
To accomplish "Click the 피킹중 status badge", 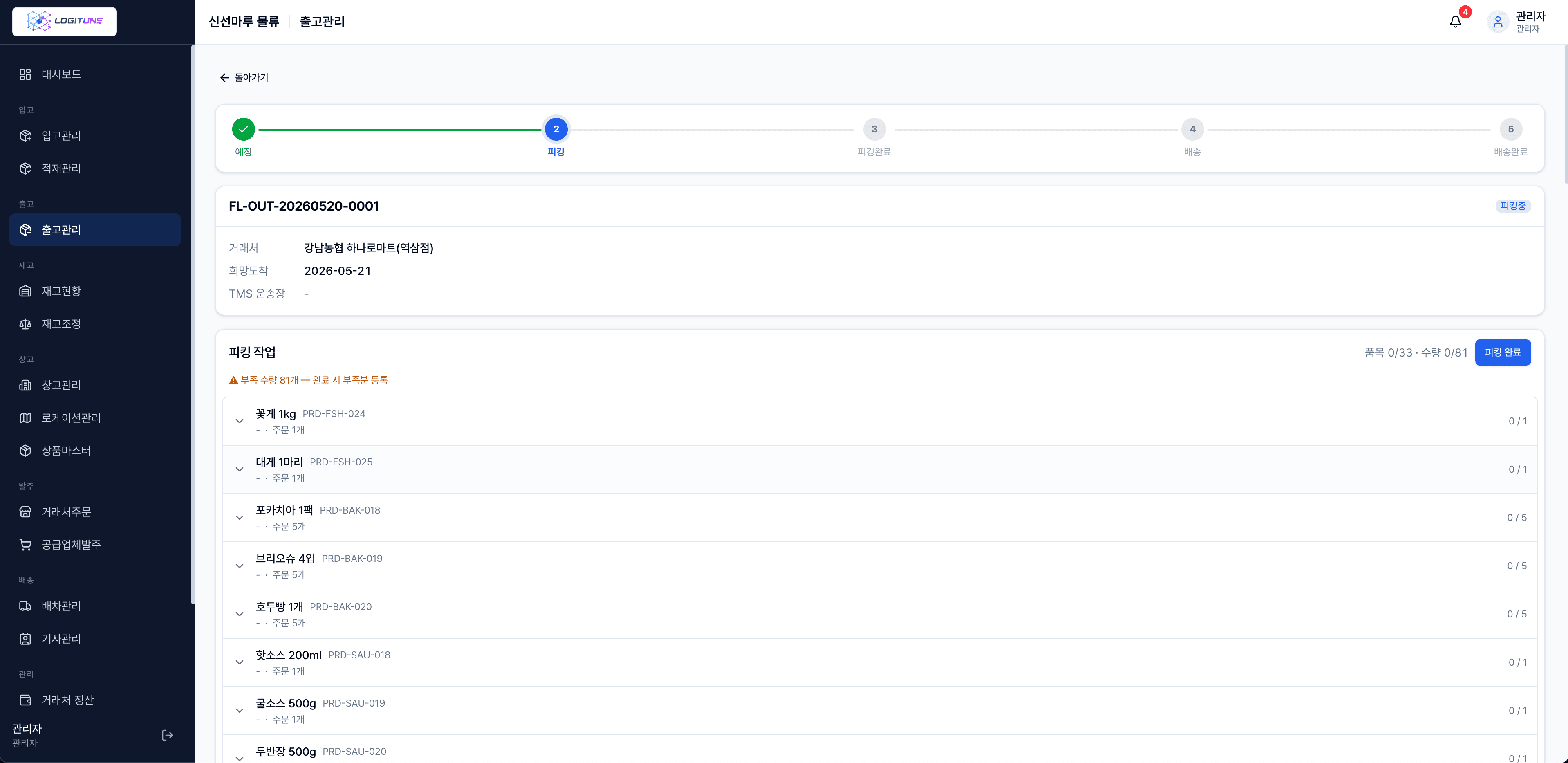I will [1513, 206].
